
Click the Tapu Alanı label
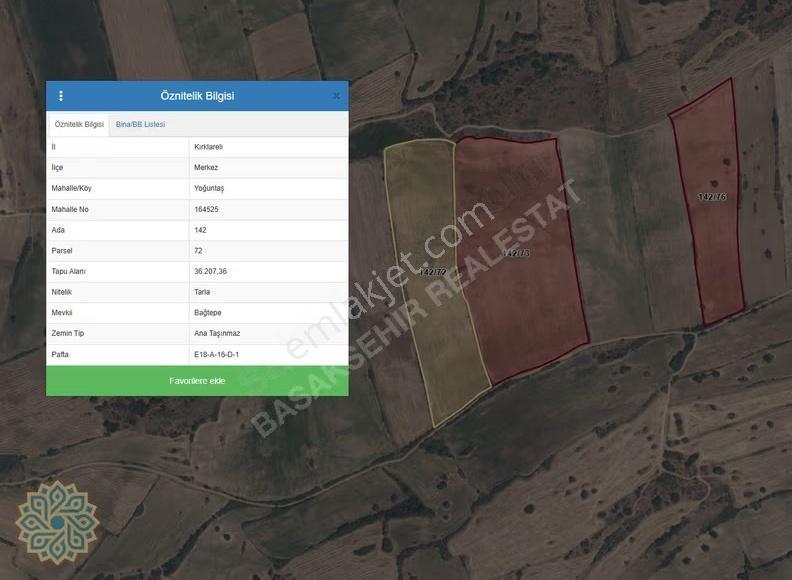pyautogui.click(x=68, y=271)
